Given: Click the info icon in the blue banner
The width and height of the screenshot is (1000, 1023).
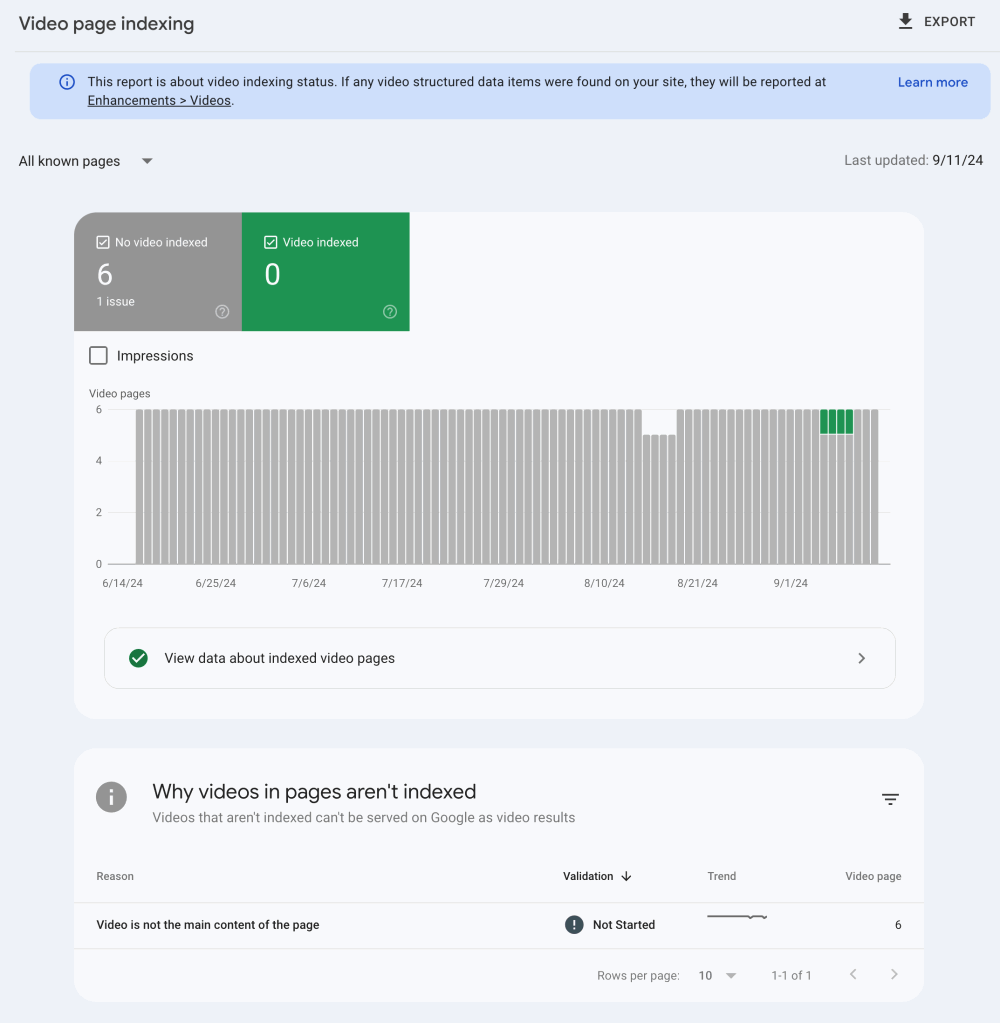Looking at the screenshot, I should [67, 82].
